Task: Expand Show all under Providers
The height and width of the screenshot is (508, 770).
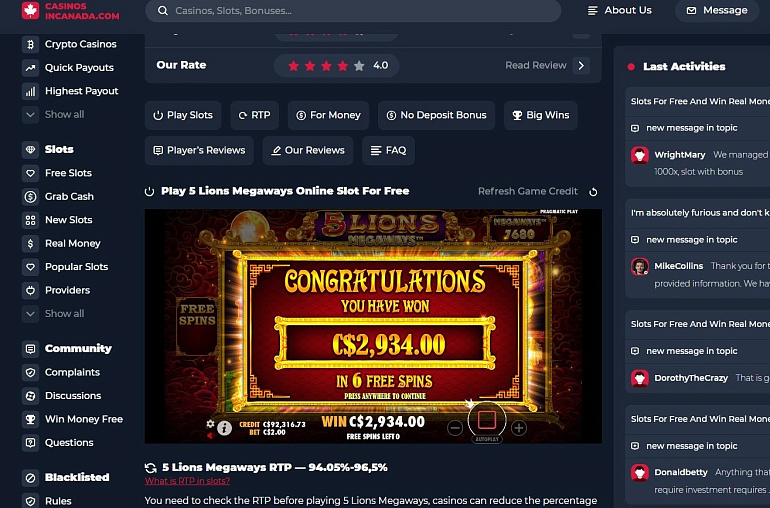Action: pos(64,313)
